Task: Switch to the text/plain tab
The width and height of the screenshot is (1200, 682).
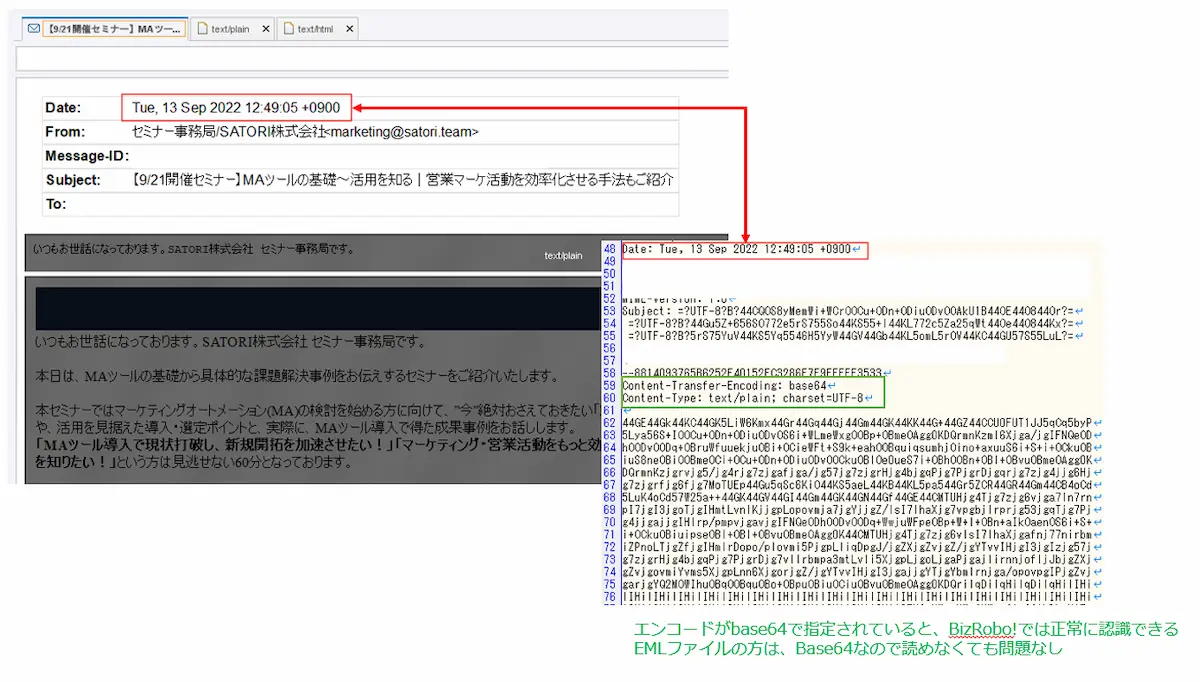Action: pyautogui.click(x=232, y=29)
